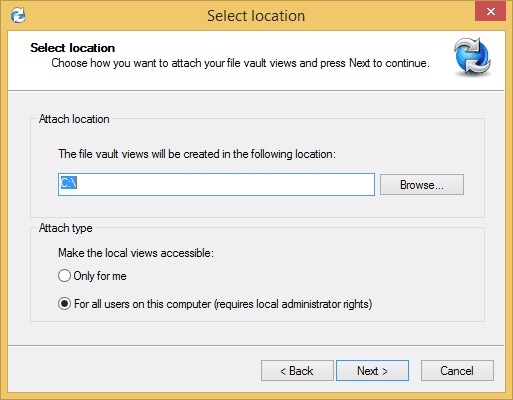Screen dimensions: 513x400
Task: Click "Choose how you want to attach" instruction text
Action: point(240,63)
